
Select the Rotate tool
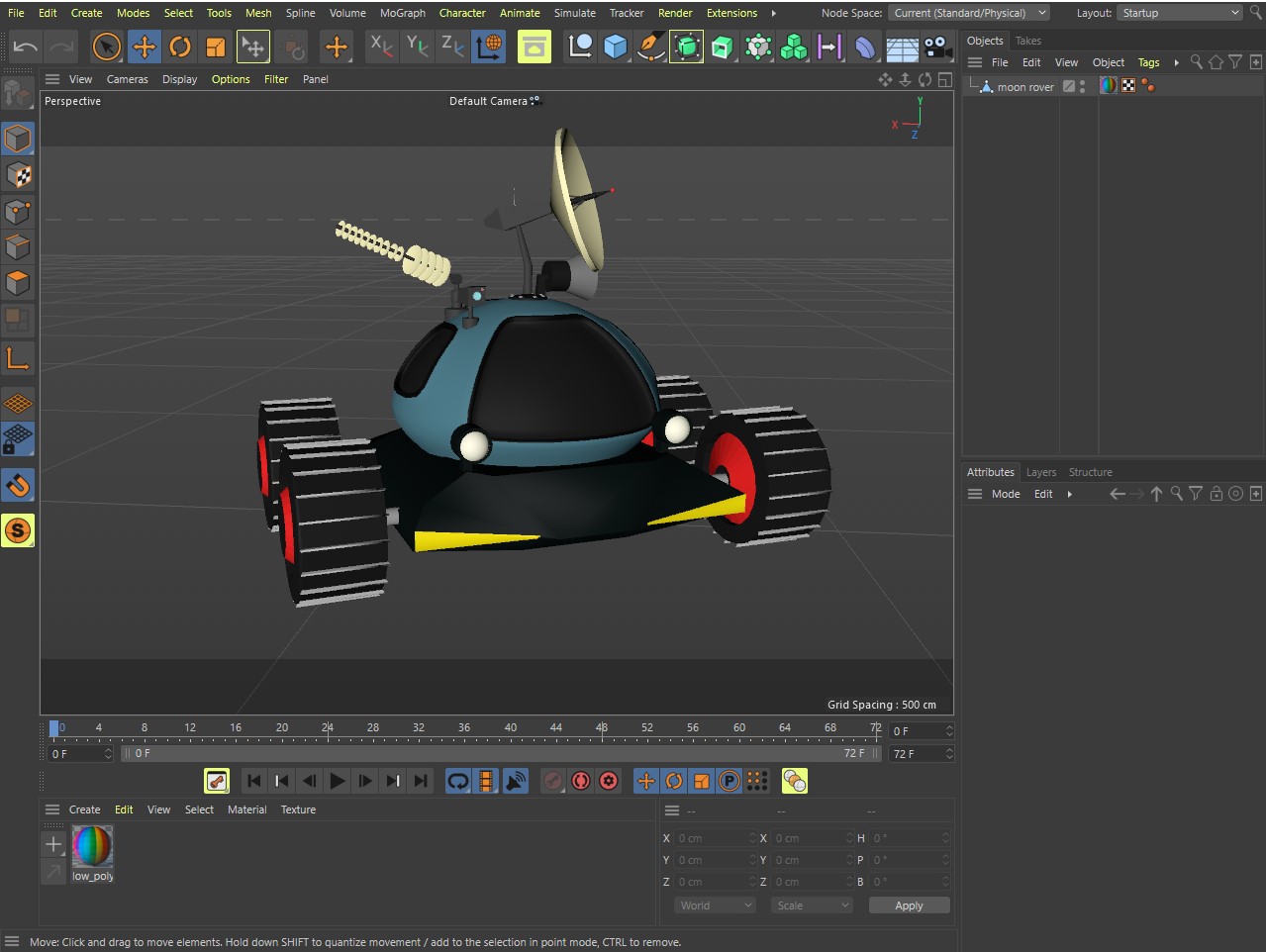(x=179, y=47)
